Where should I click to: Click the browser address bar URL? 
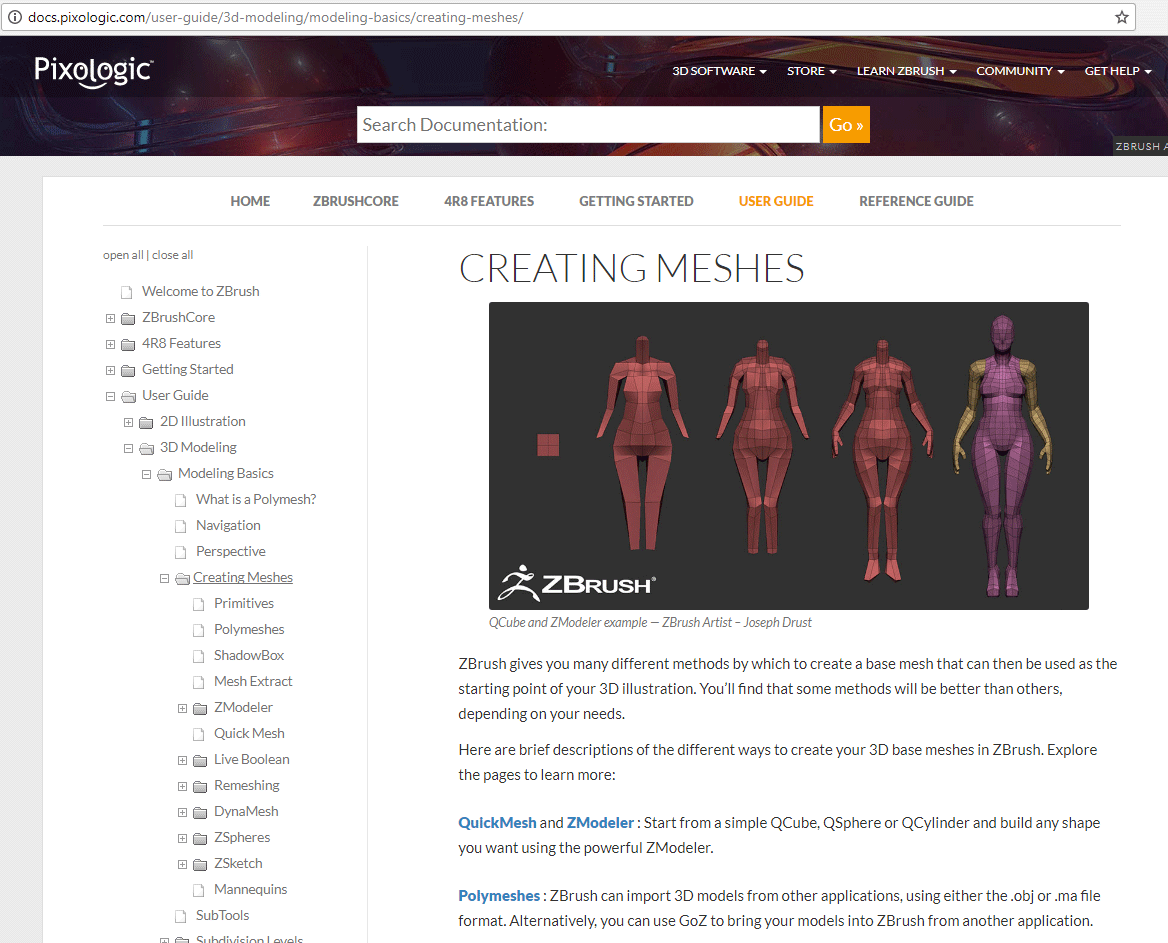pyautogui.click(x=276, y=17)
